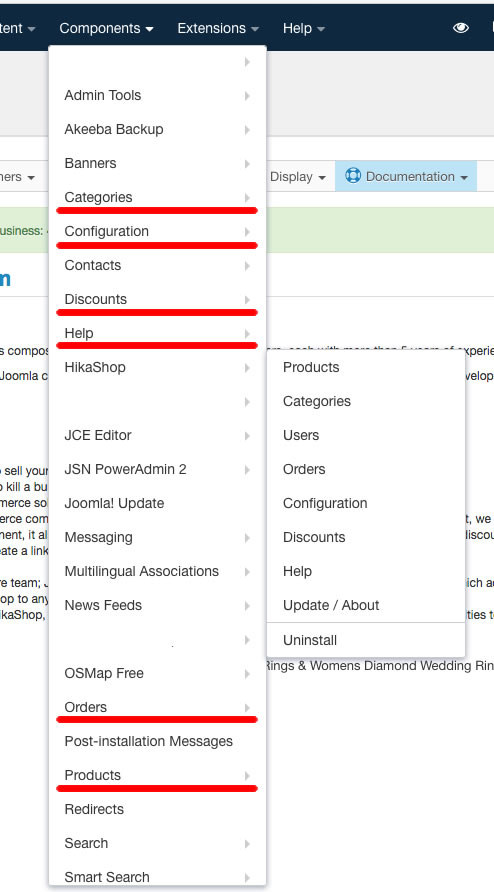Open the Extensions menu in top bar
Image resolution: width=494 pixels, height=892 pixels.
[218, 28]
